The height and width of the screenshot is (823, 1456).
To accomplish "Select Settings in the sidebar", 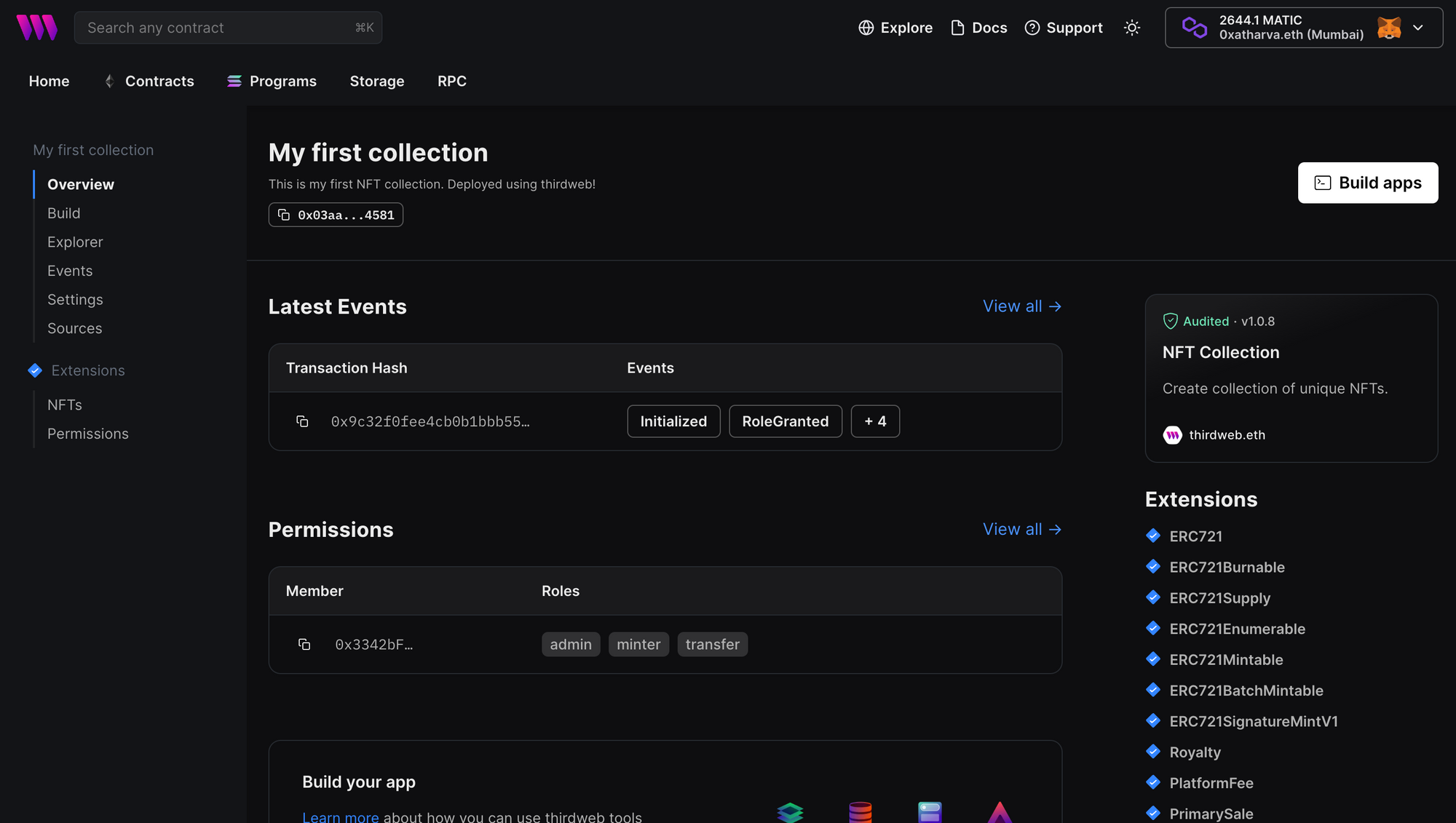I will [75, 299].
